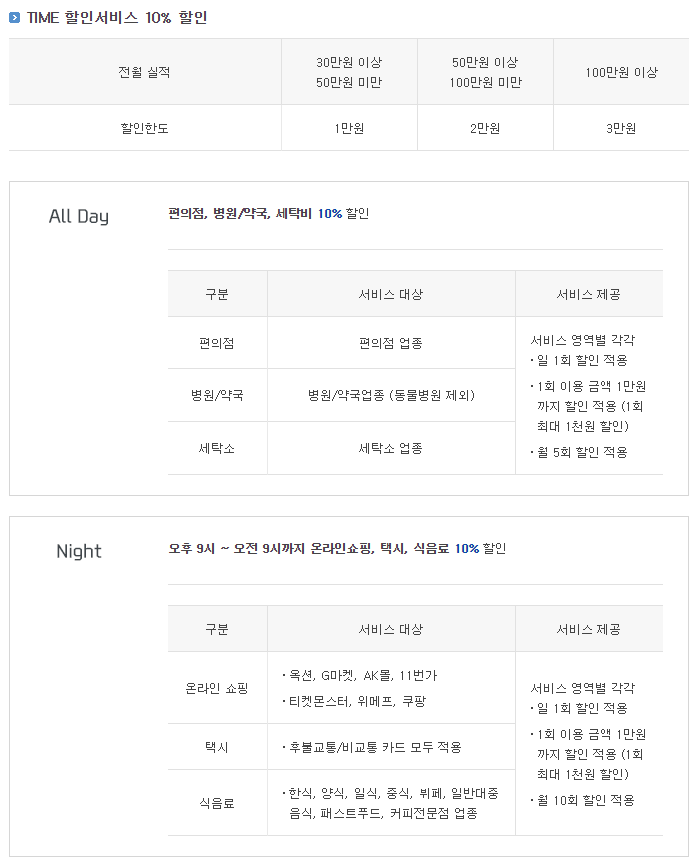Click 병원/약국업종 (동물병원 제외) cell
700x867 pixels.
[x=391, y=395]
